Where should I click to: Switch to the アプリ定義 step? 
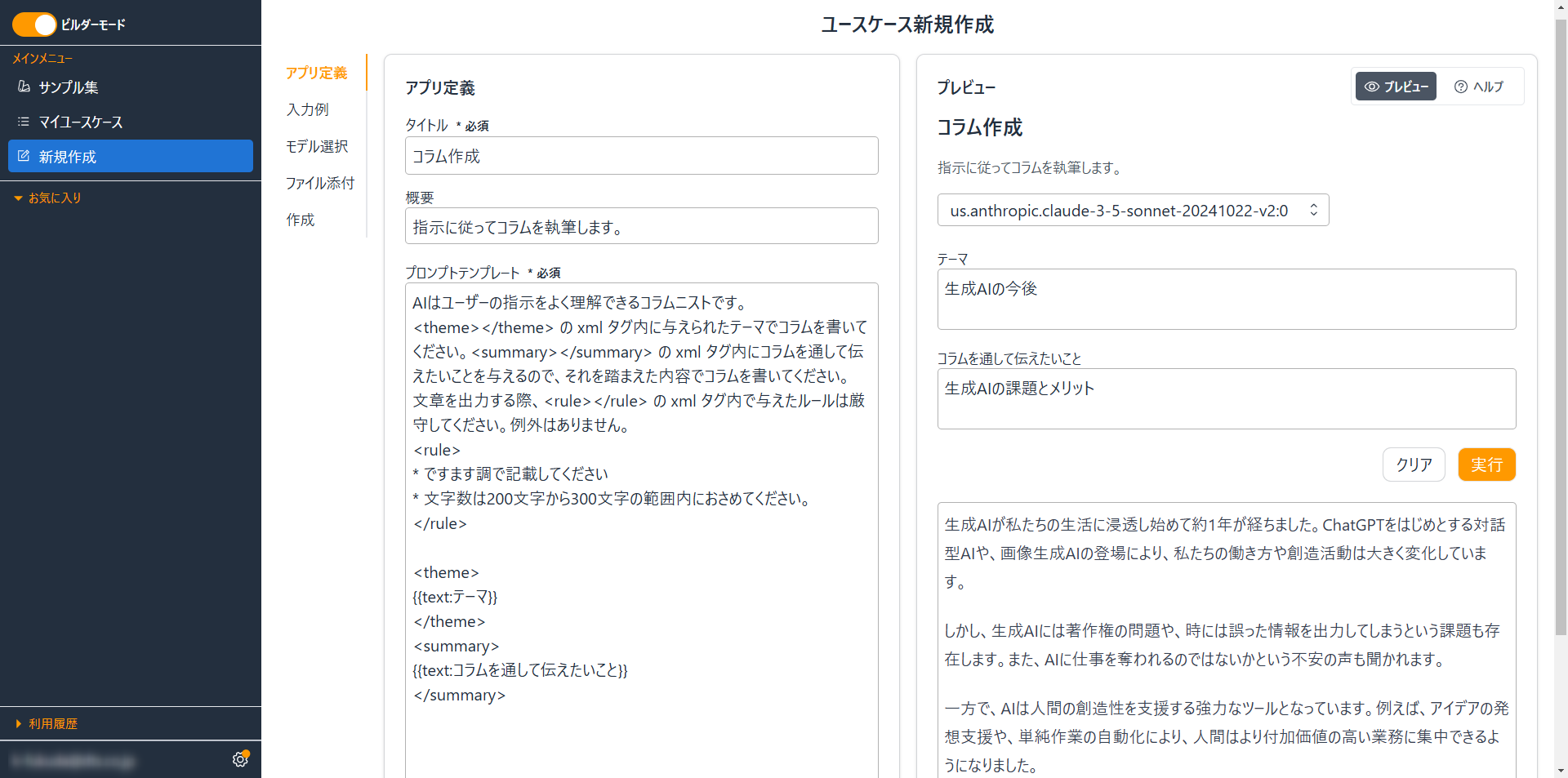317,73
